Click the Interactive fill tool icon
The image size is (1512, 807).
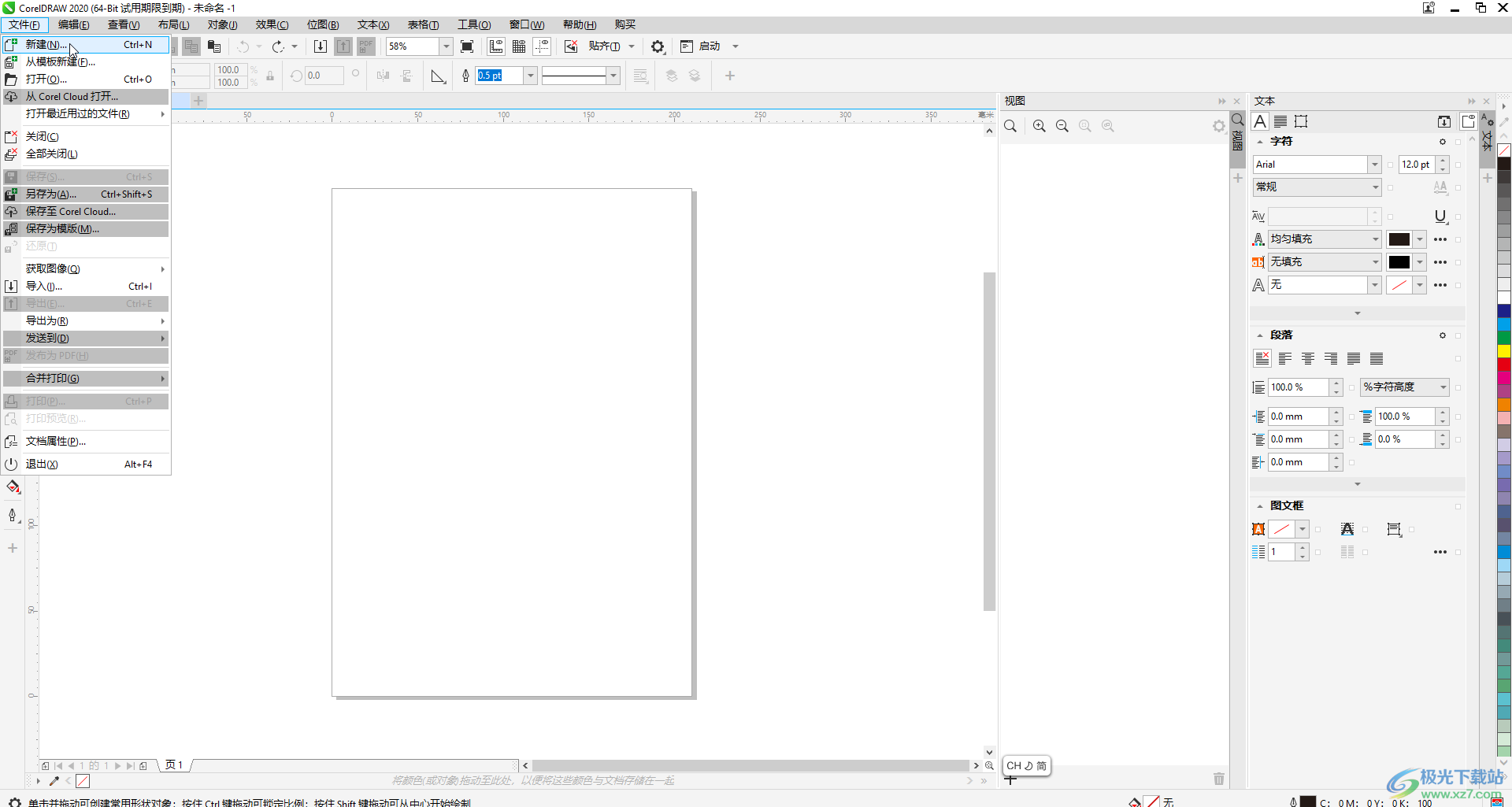(x=13, y=487)
